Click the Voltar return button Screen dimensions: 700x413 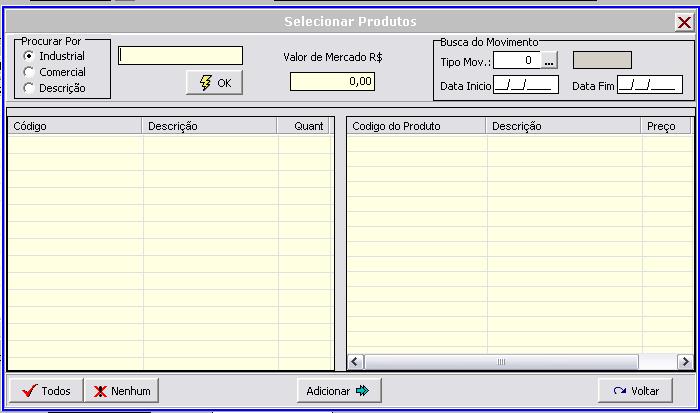coord(635,391)
